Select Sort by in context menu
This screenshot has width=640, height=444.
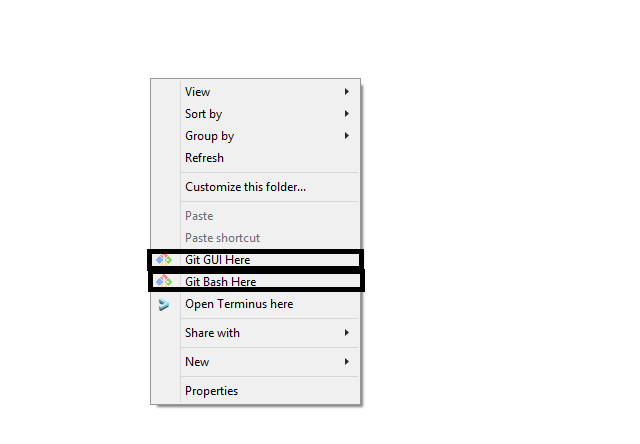(x=203, y=114)
